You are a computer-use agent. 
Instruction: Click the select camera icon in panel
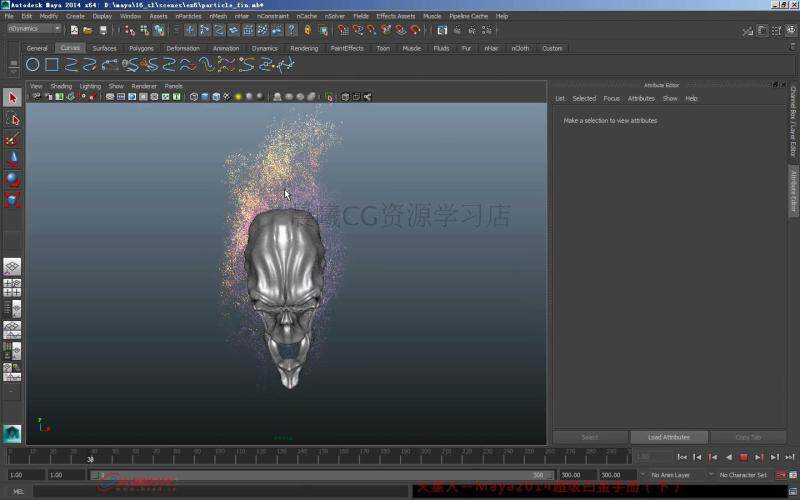[37, 97]
